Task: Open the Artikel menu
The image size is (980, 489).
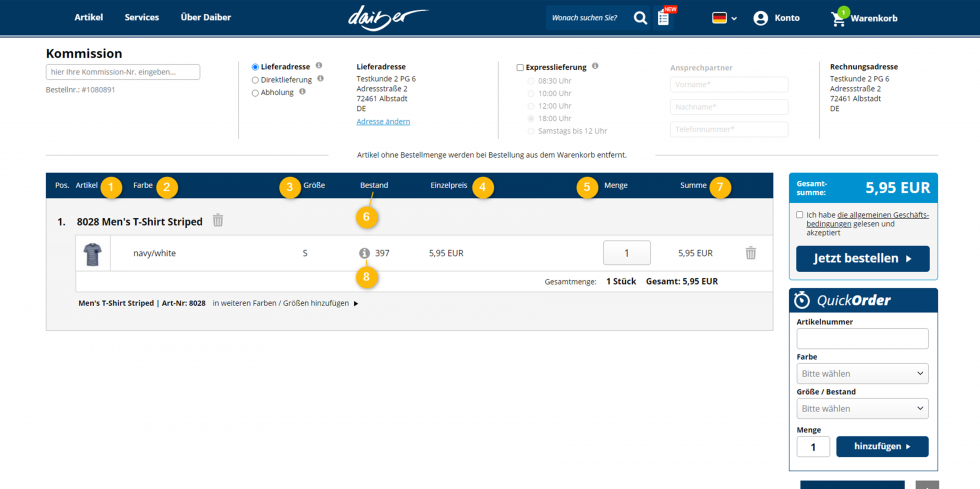Action: (89, 18)
